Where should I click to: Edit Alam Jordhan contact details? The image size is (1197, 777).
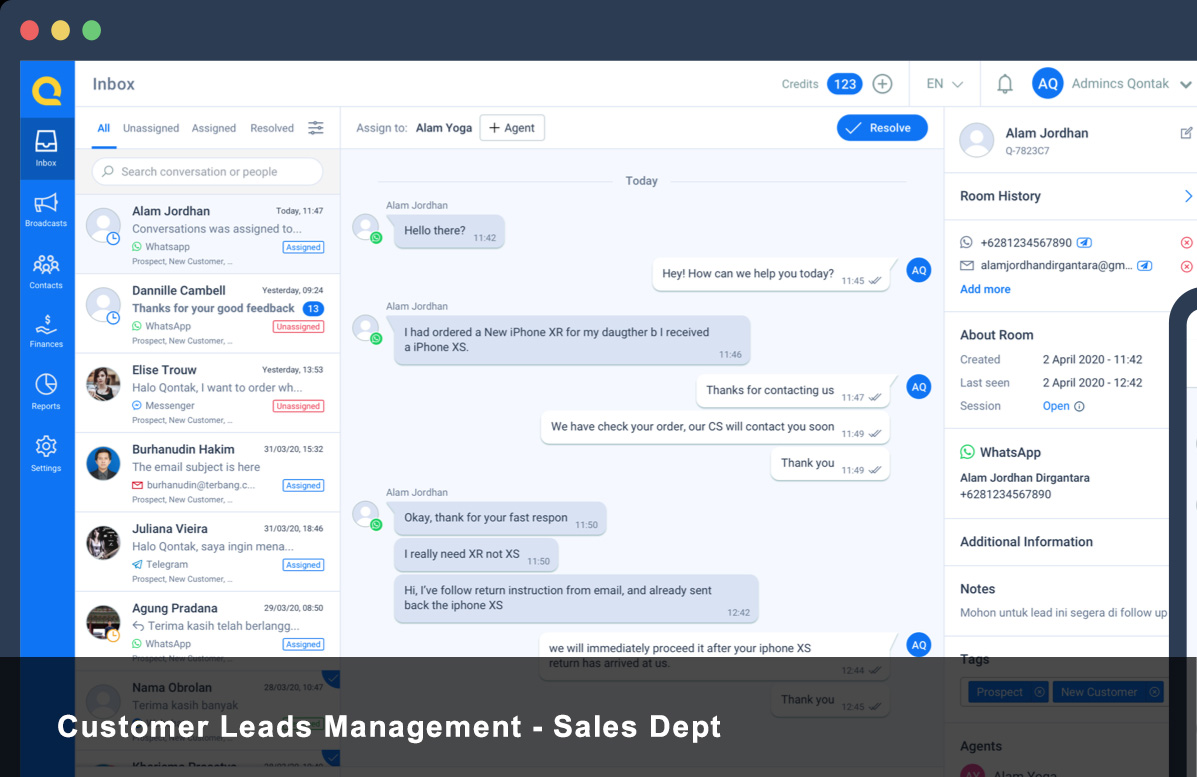1186,133
